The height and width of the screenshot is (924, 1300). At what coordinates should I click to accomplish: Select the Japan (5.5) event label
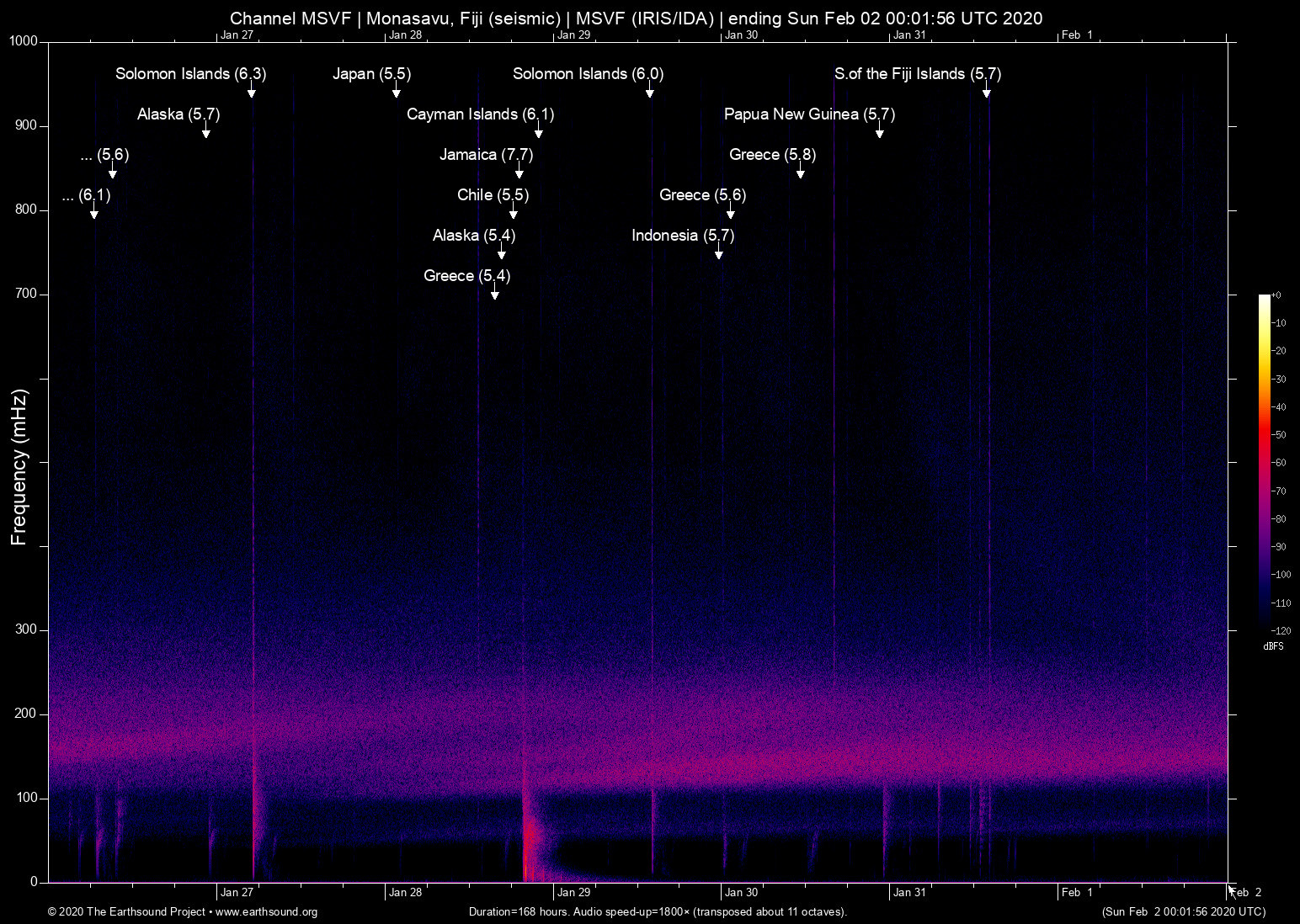point(372,74)
